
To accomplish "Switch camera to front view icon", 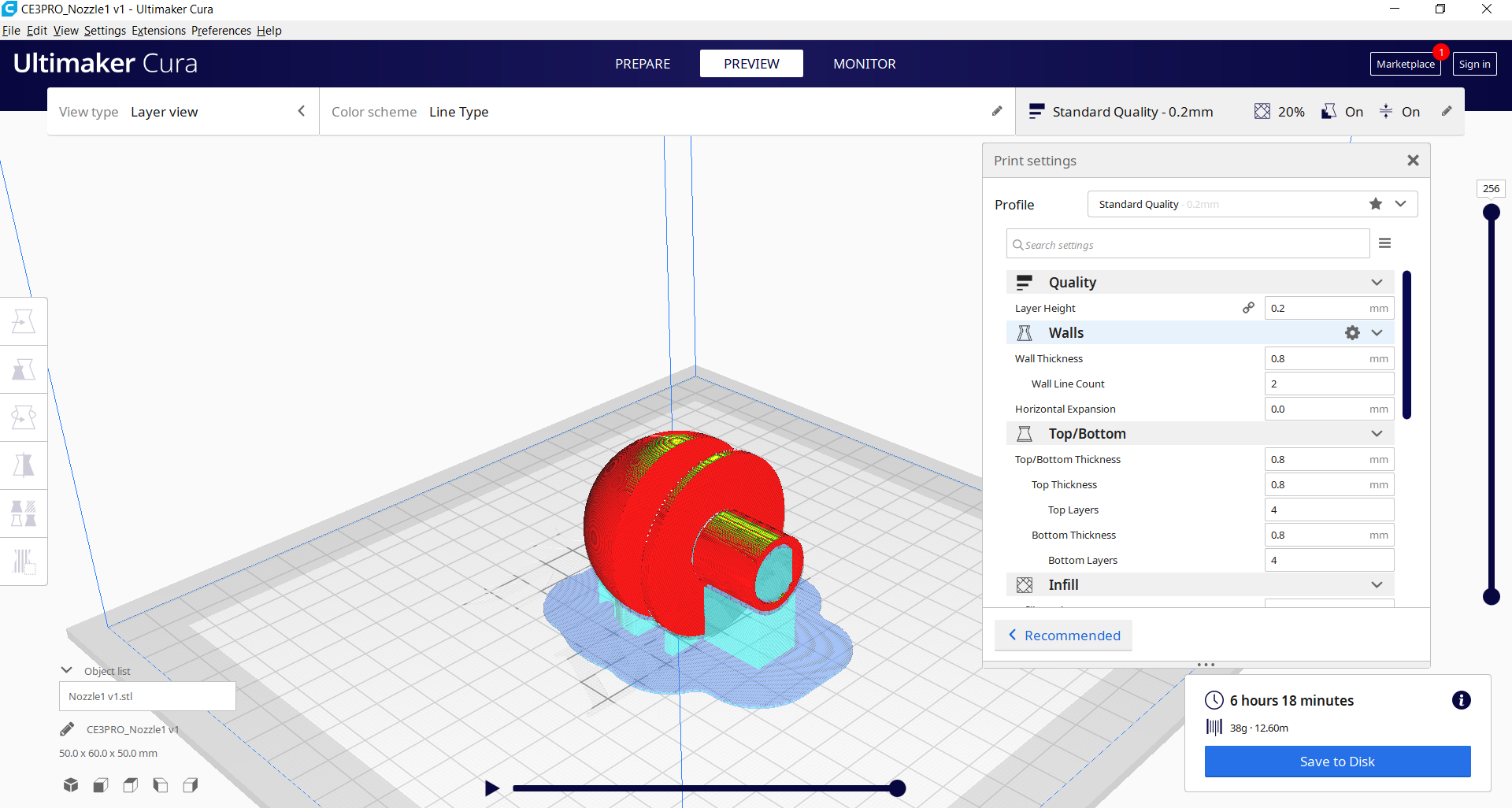I will [x=101, y=785].
